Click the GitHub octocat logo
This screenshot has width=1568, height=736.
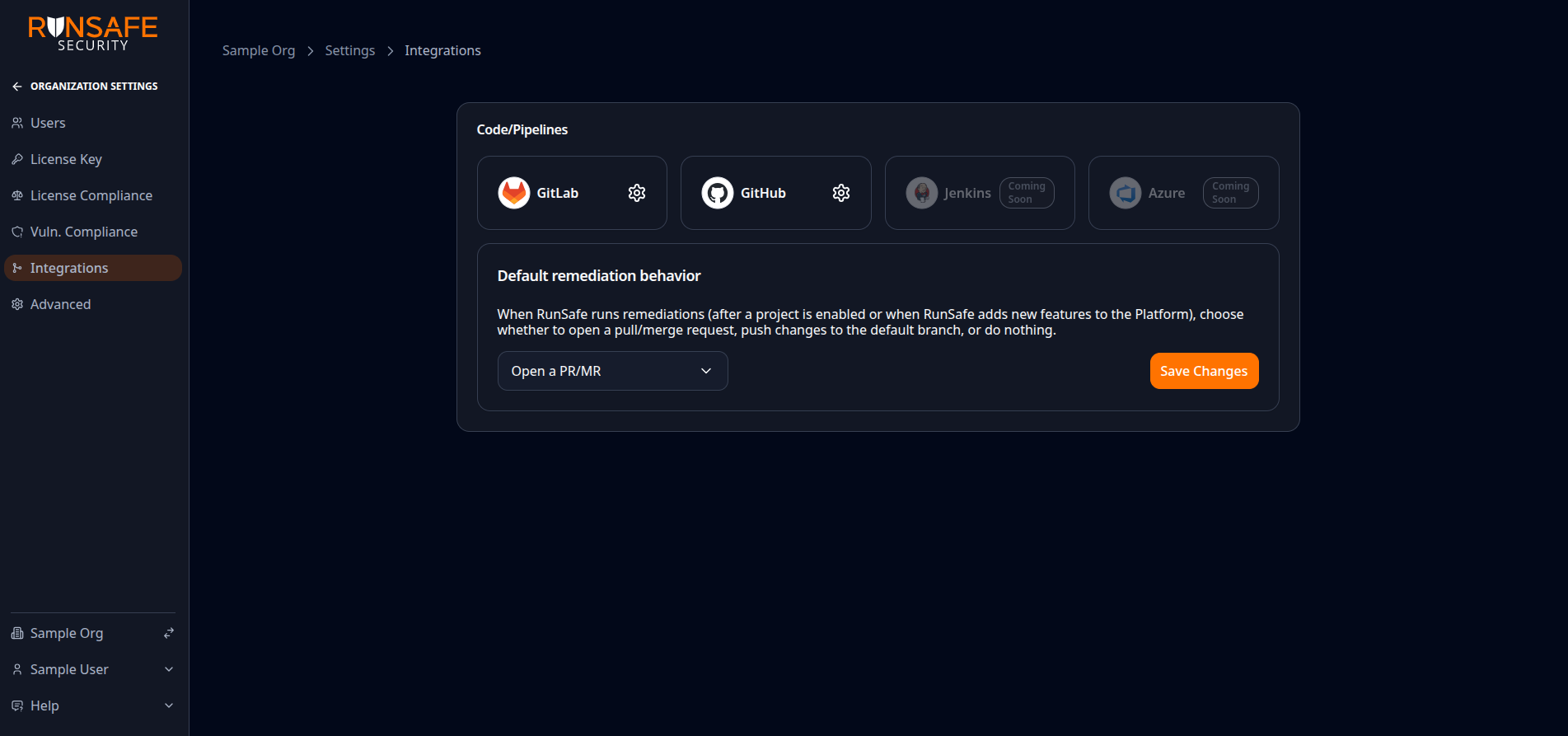(x=718, y=193)
